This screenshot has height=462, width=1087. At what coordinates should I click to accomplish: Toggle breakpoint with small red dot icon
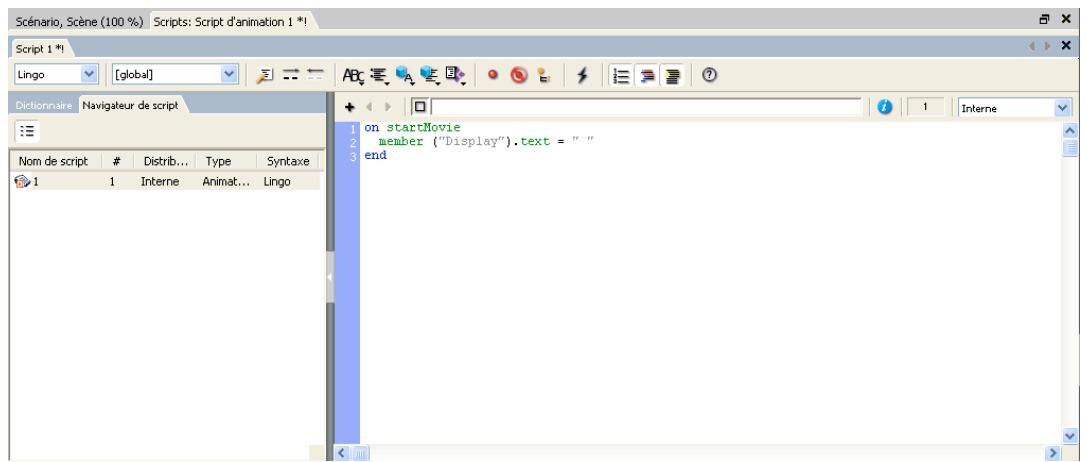pyautogui.click(x=493, y=75)
